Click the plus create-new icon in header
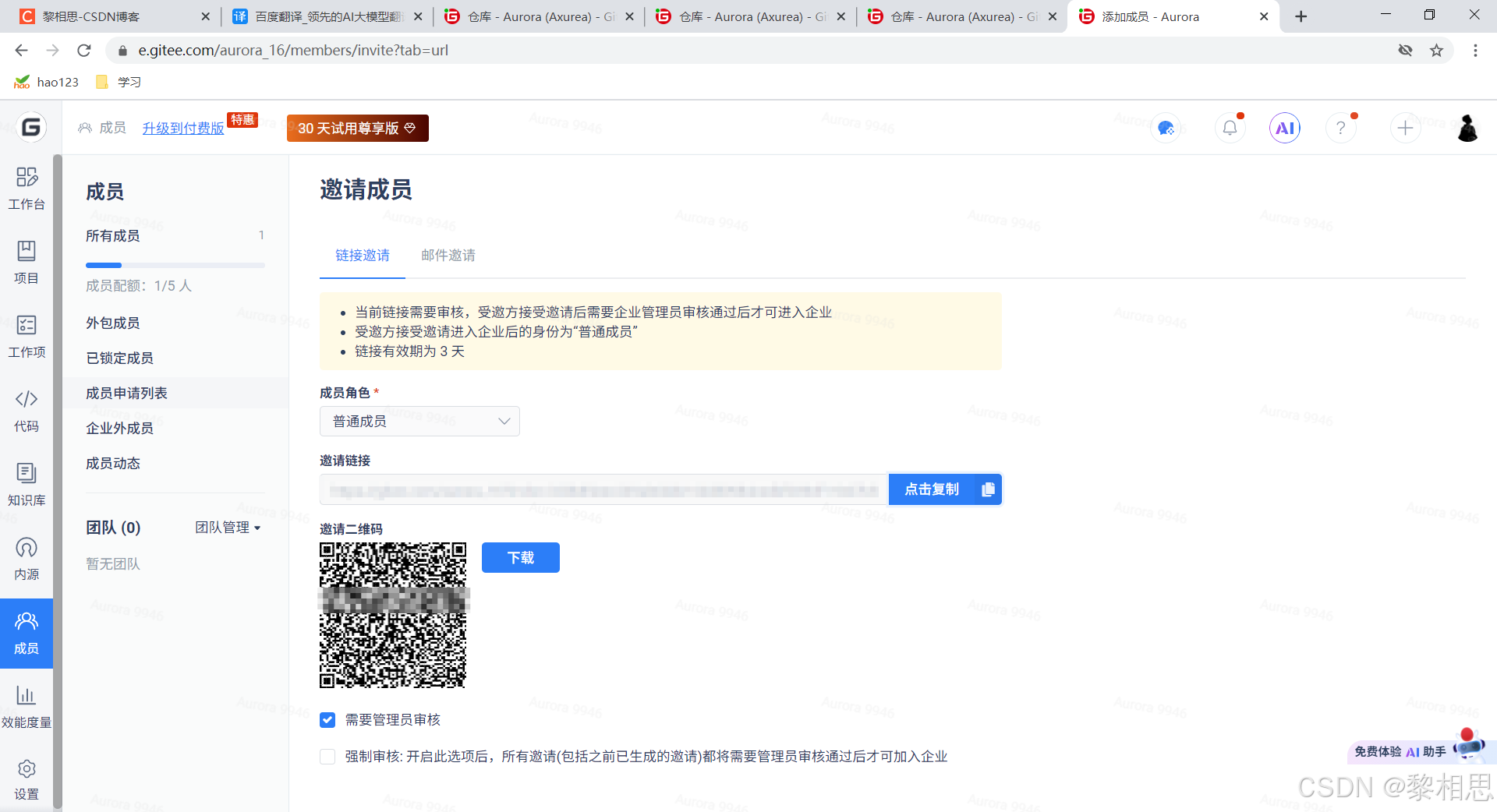The image size is (1497, 812). [1405, 128]
